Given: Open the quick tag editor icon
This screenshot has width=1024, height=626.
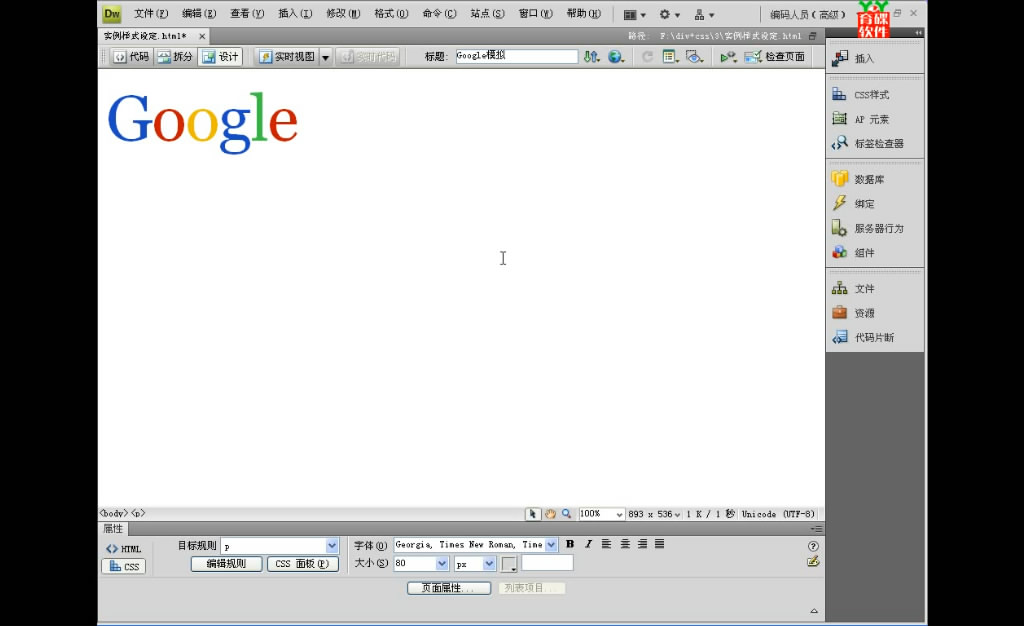Looking at the screenshot, I should pyautogui.click(x=813, y=561).
